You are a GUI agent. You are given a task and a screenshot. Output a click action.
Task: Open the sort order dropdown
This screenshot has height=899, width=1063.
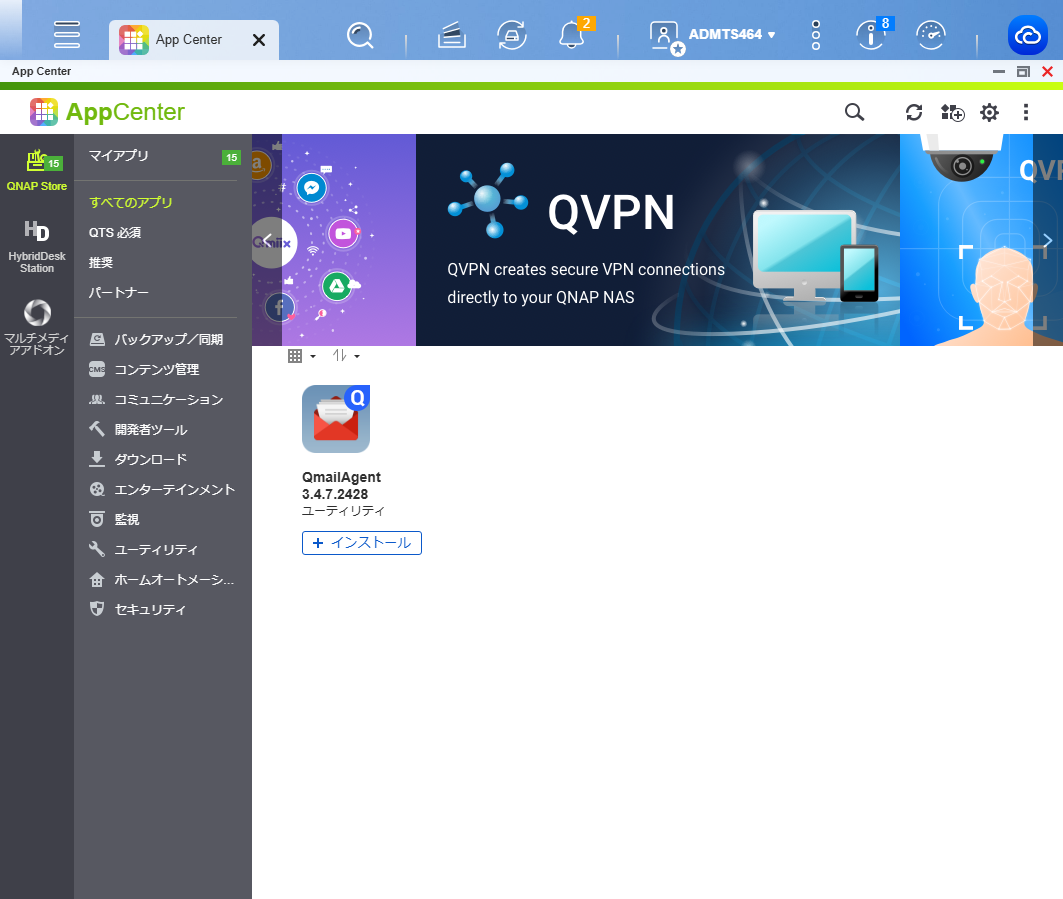click(x=346, y=356)
